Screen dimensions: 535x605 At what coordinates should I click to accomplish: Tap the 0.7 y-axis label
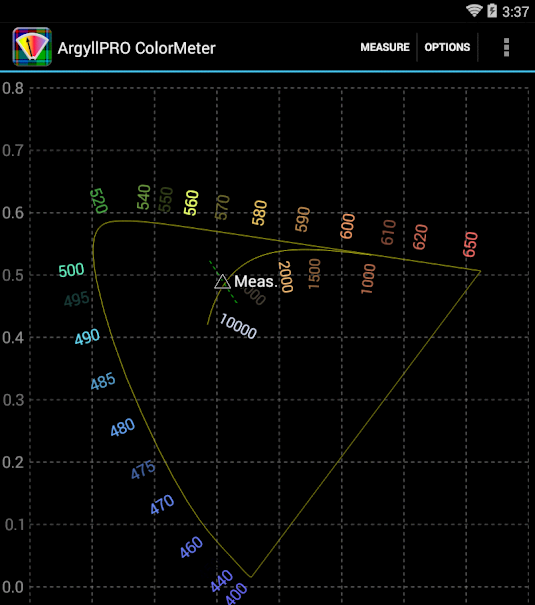click(x=13, y=150)
